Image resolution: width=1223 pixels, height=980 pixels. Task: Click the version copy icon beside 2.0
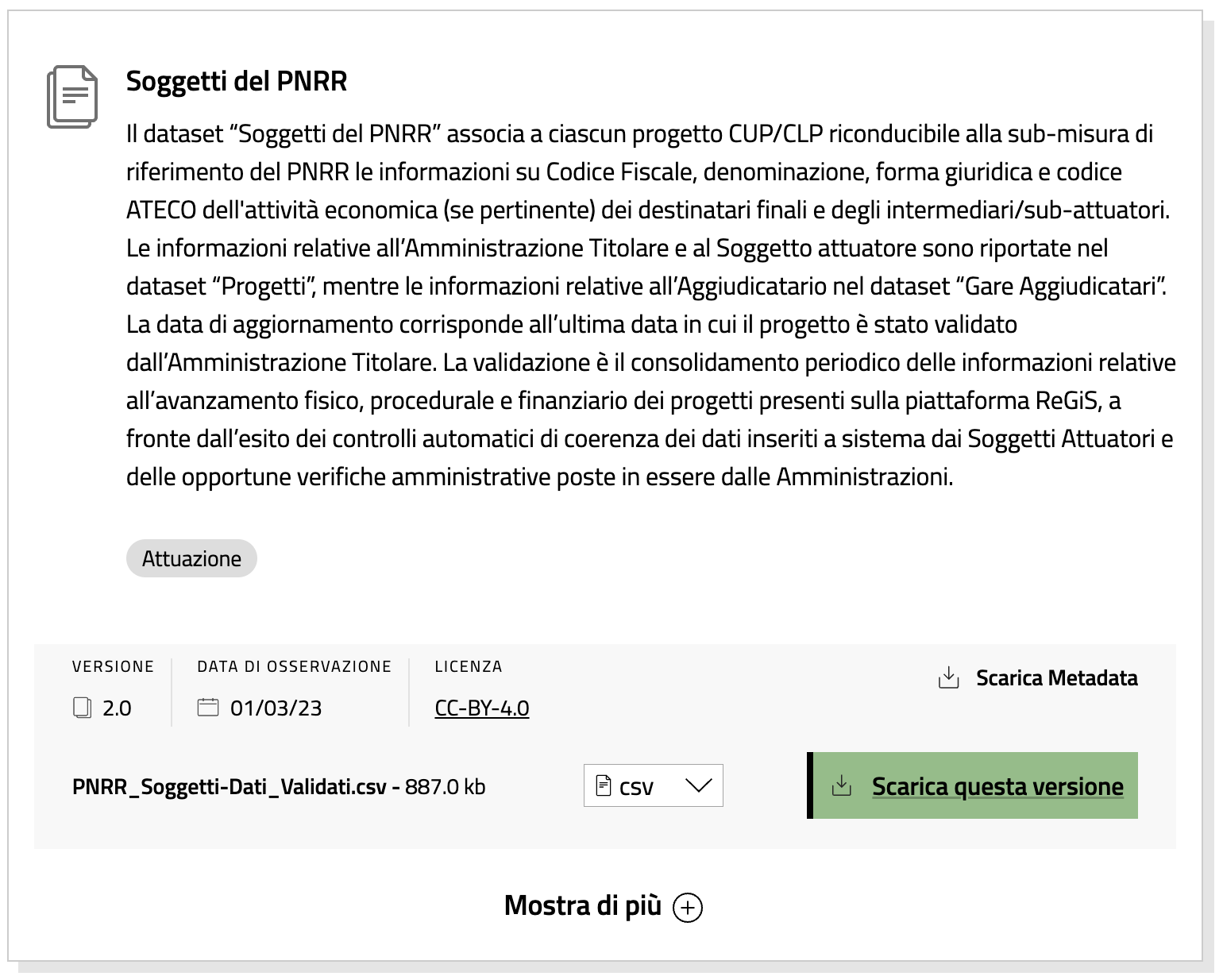click(x=82, y=708)
